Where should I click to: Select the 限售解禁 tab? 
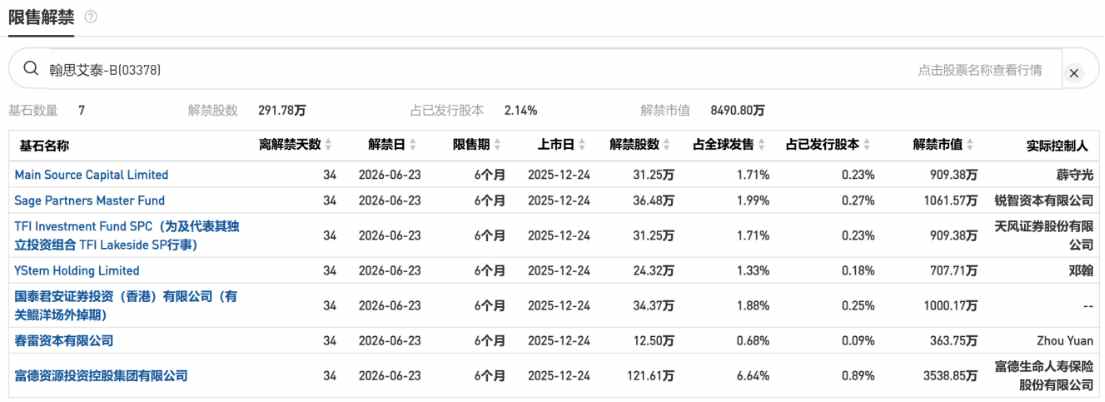(41, 17)
